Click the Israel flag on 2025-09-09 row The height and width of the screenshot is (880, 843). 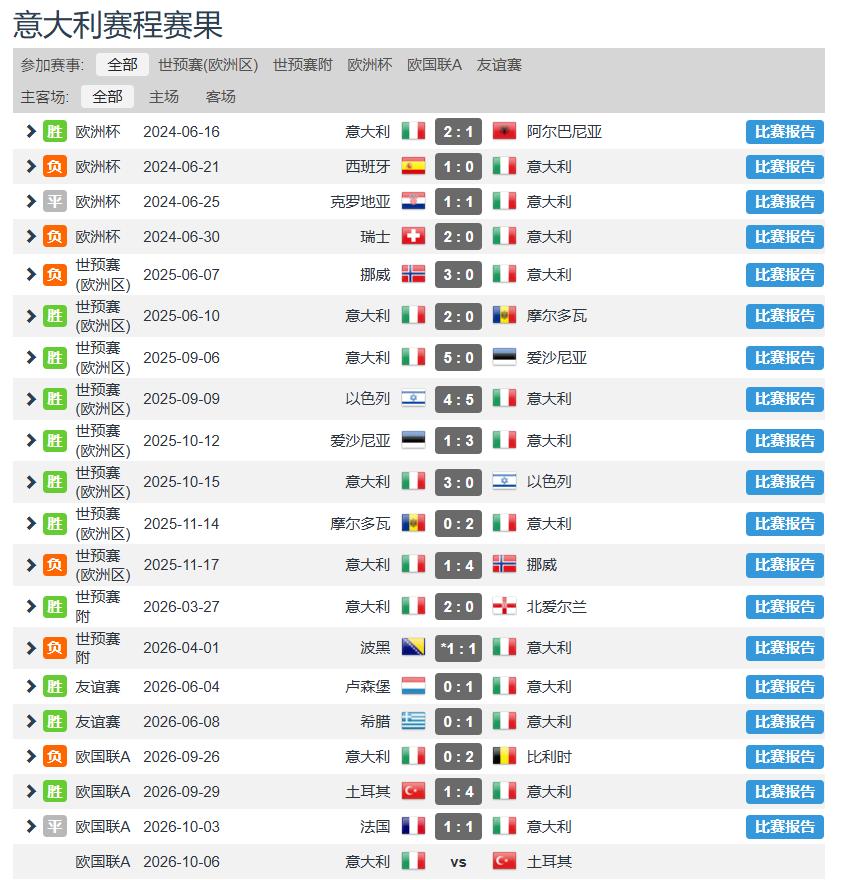[x=413, y=399]
